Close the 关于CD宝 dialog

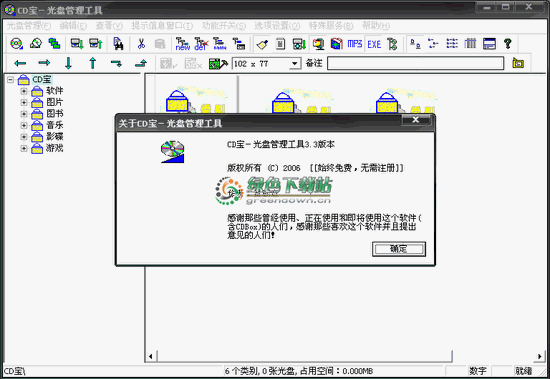(x=416, y=120)
